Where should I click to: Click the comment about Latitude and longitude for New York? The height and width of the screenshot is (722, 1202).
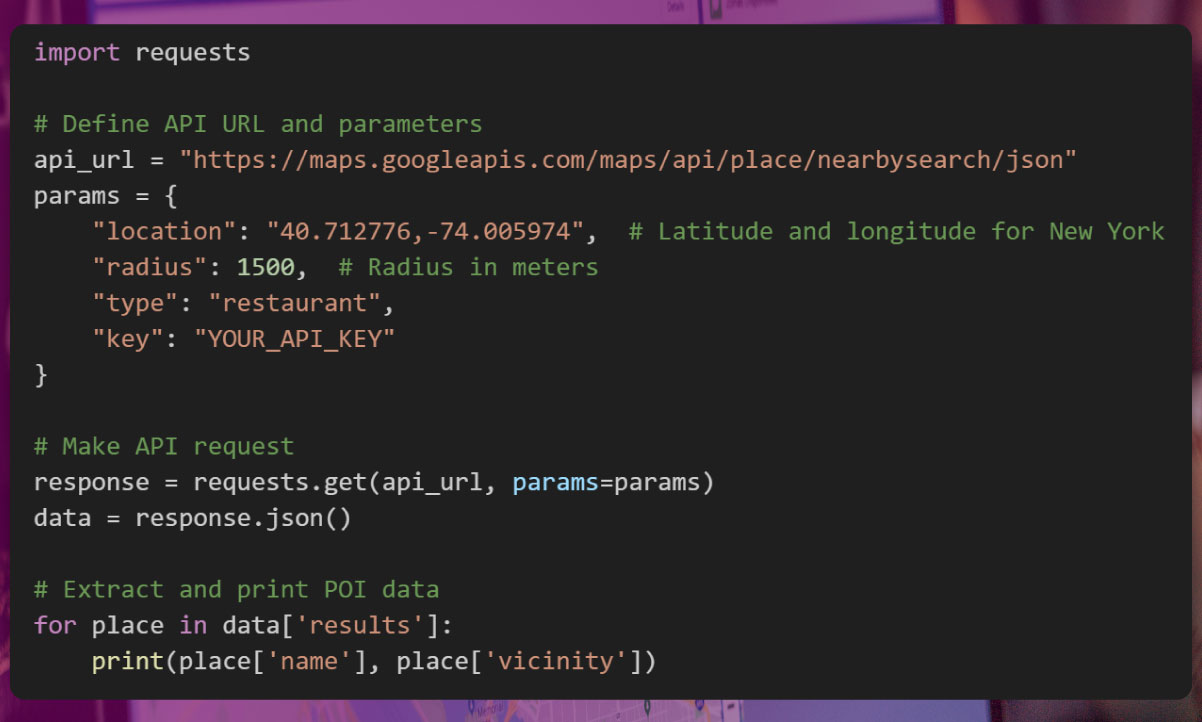(896, 232)
